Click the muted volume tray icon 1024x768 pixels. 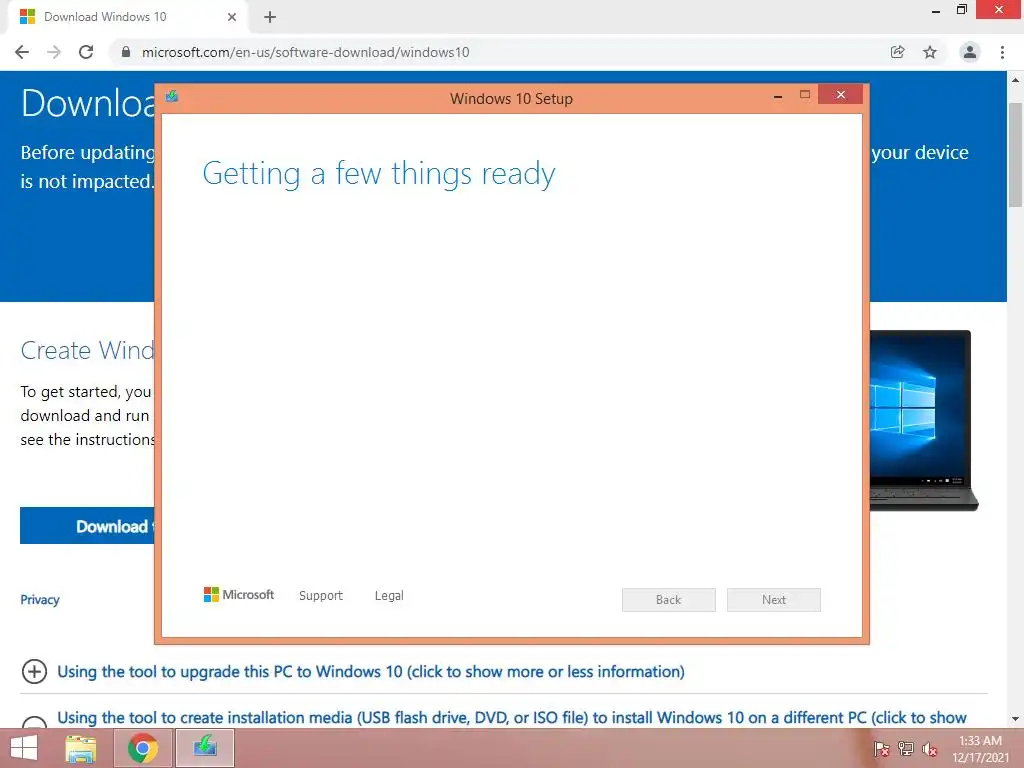pyautogui.click(x=930, y=750)
